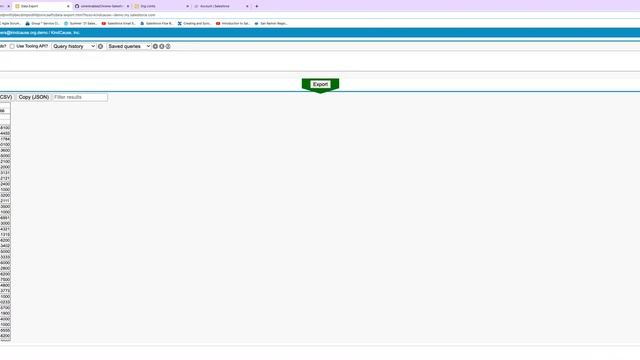Click the Copy (JSON) button
640x360 pixels.
point(33,97)
